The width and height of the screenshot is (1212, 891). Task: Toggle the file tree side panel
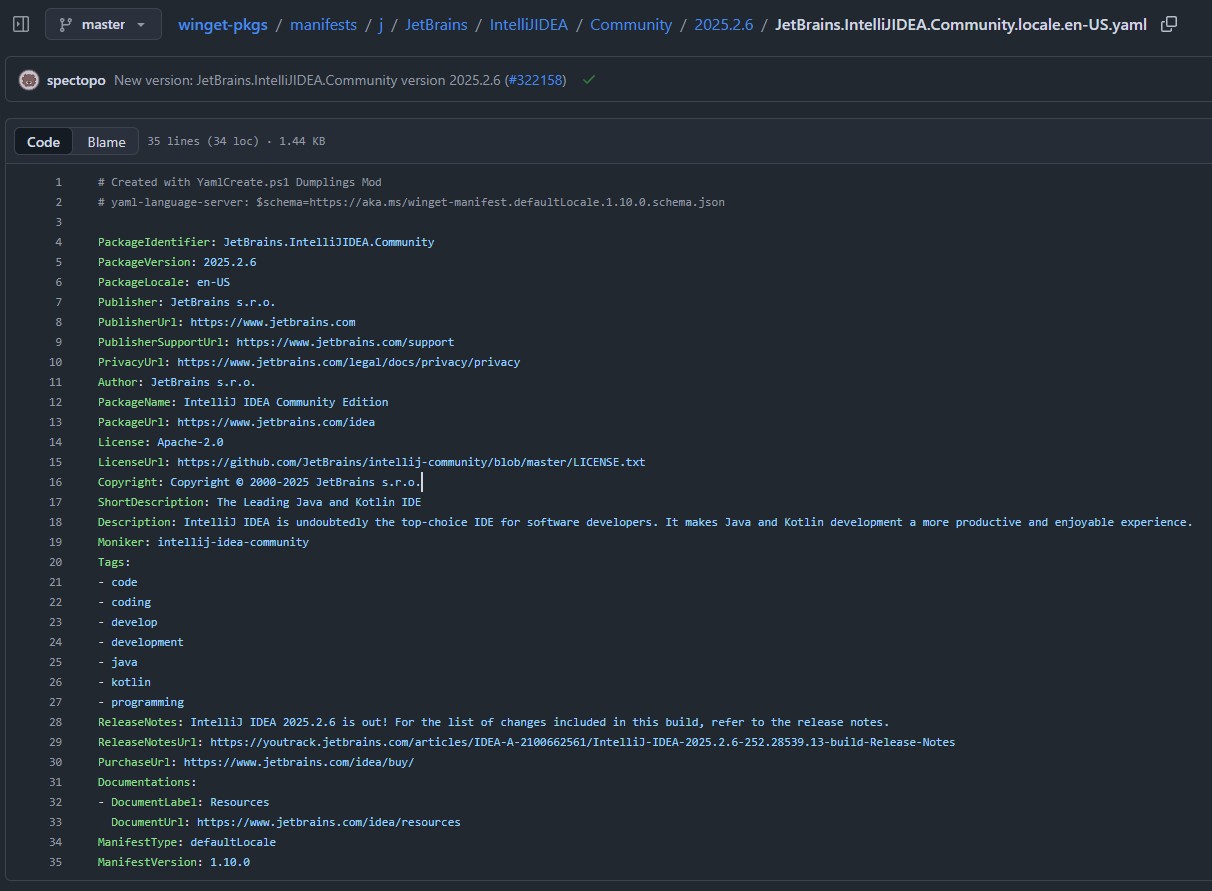[x=19, y=24]
